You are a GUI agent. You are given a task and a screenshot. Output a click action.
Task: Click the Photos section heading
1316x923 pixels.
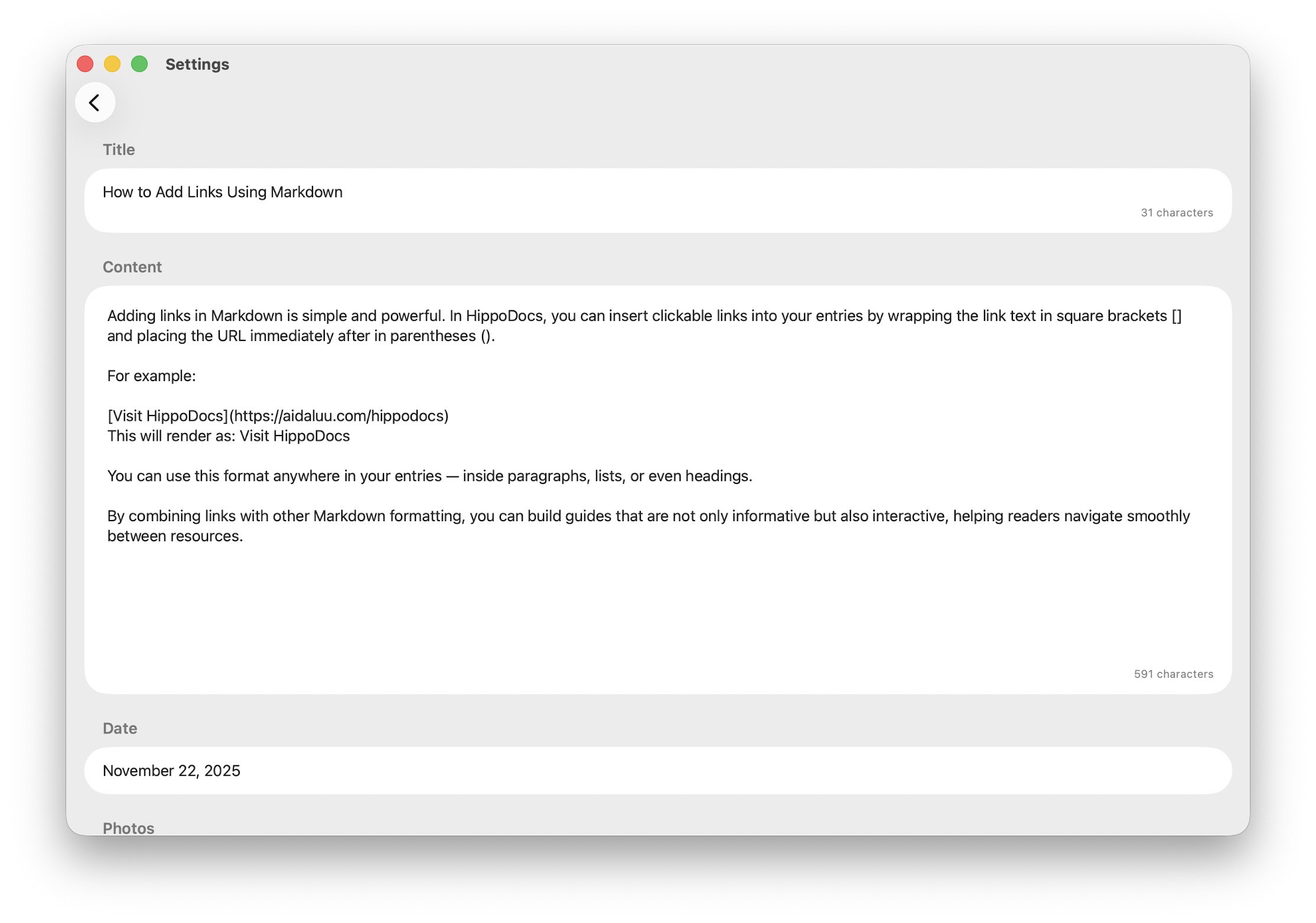(x=129, y=828)
